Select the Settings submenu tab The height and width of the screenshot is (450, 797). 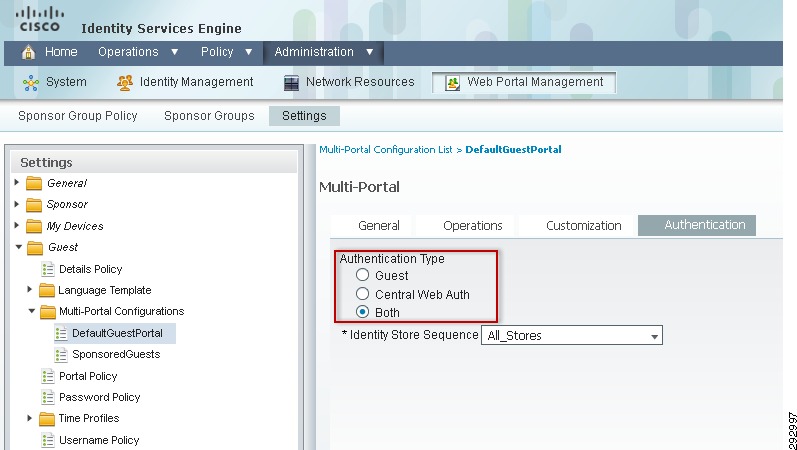click(x=304, y=116)
